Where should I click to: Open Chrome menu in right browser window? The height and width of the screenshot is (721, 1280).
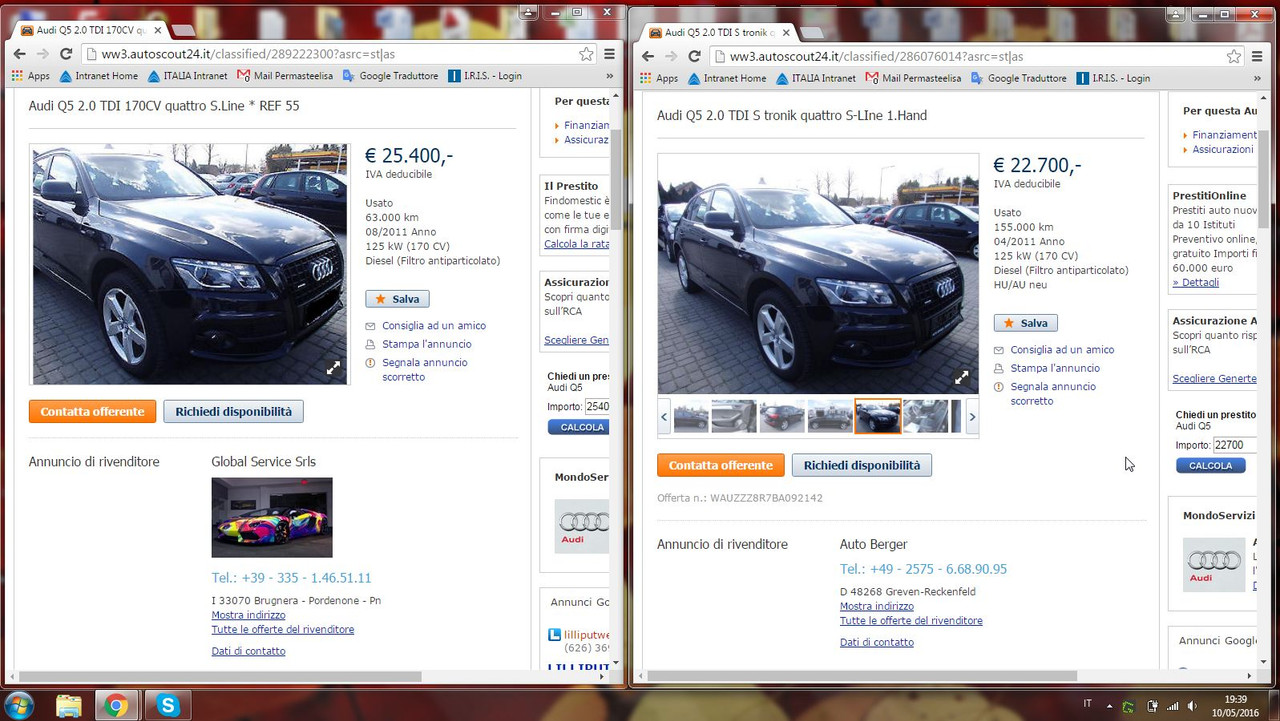click(1257, 56)
